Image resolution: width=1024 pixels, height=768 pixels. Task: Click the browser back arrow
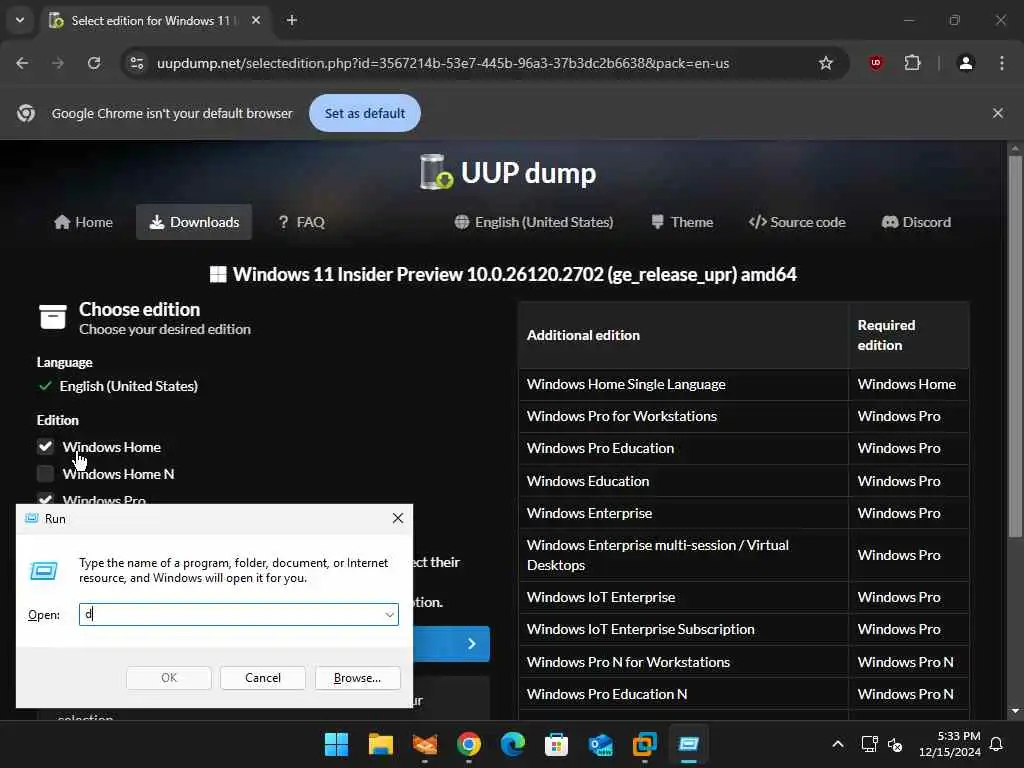pos(22,63)
